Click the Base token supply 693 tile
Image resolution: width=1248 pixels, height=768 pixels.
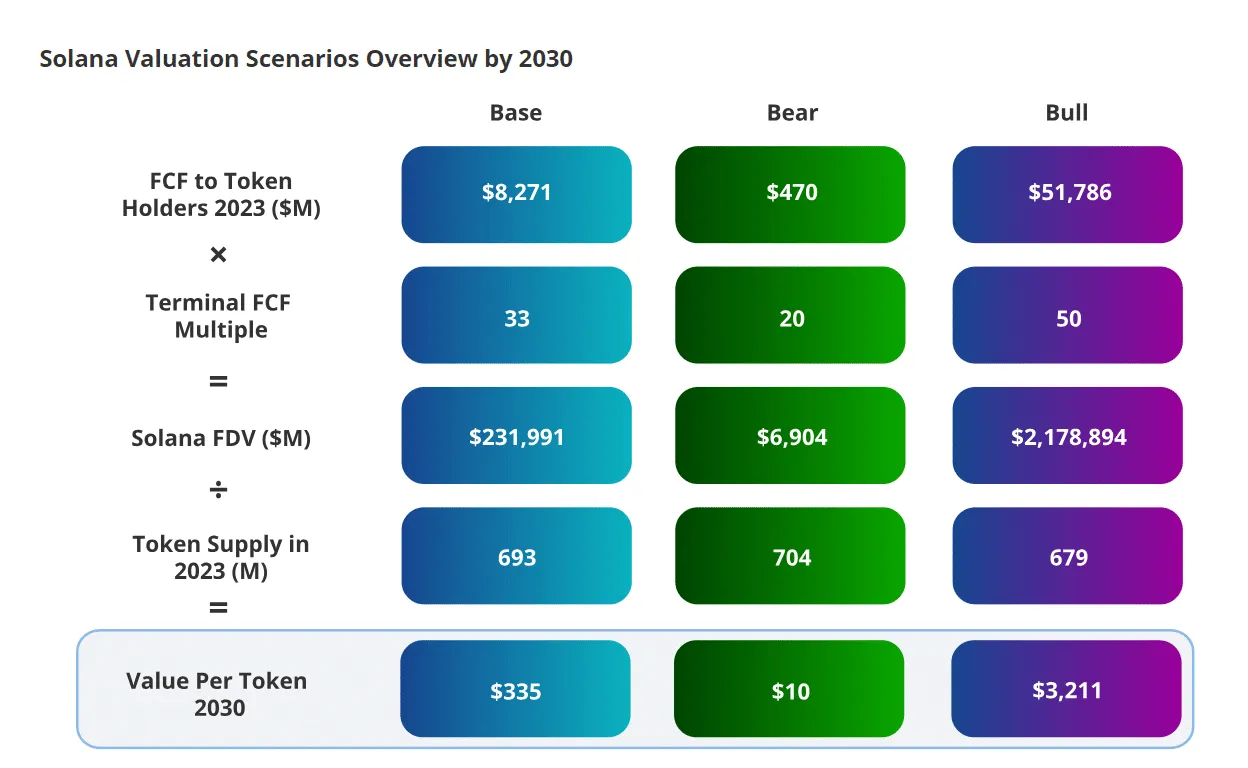(516, 556)
